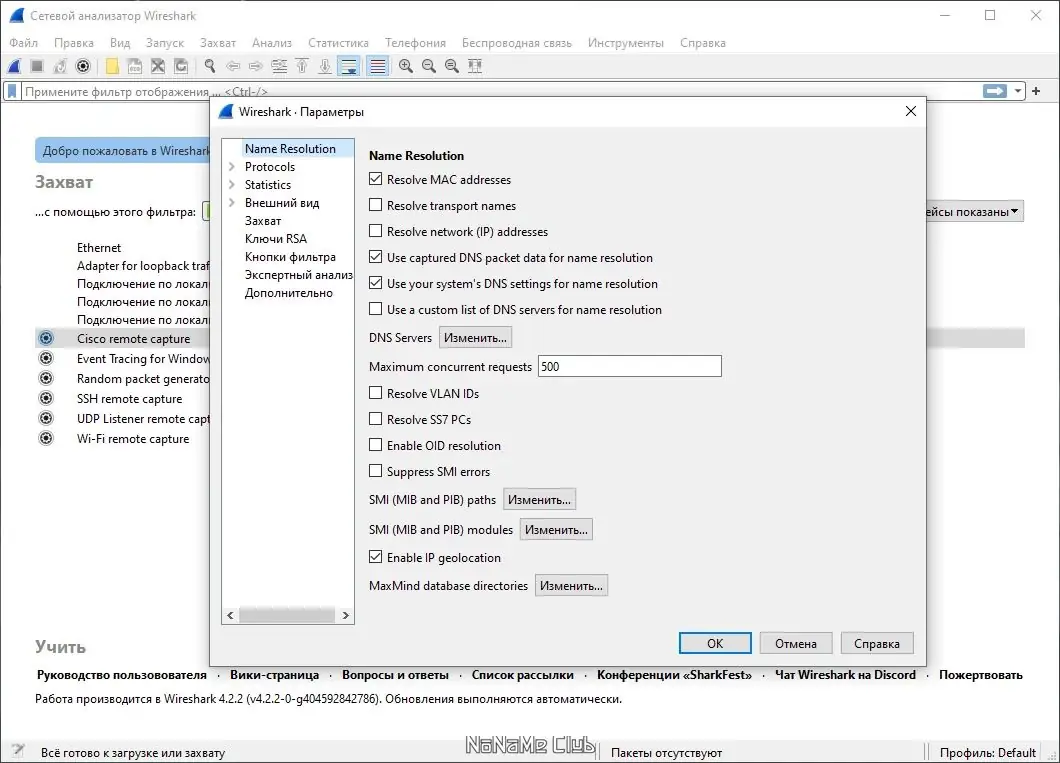The width and height of the screenshot is (1060, 763).
Task: Enable Resolve network (IP) addresses
Action: point(376,231)
